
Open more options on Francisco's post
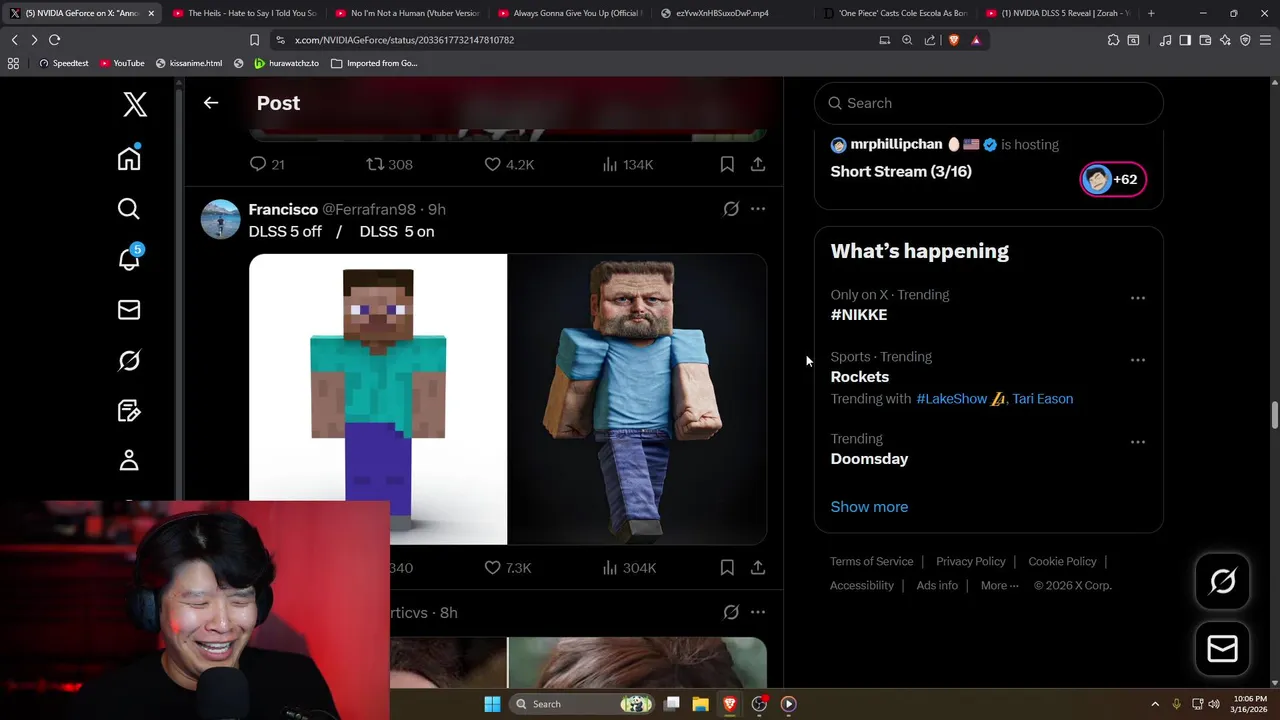[x=758, y=209]
